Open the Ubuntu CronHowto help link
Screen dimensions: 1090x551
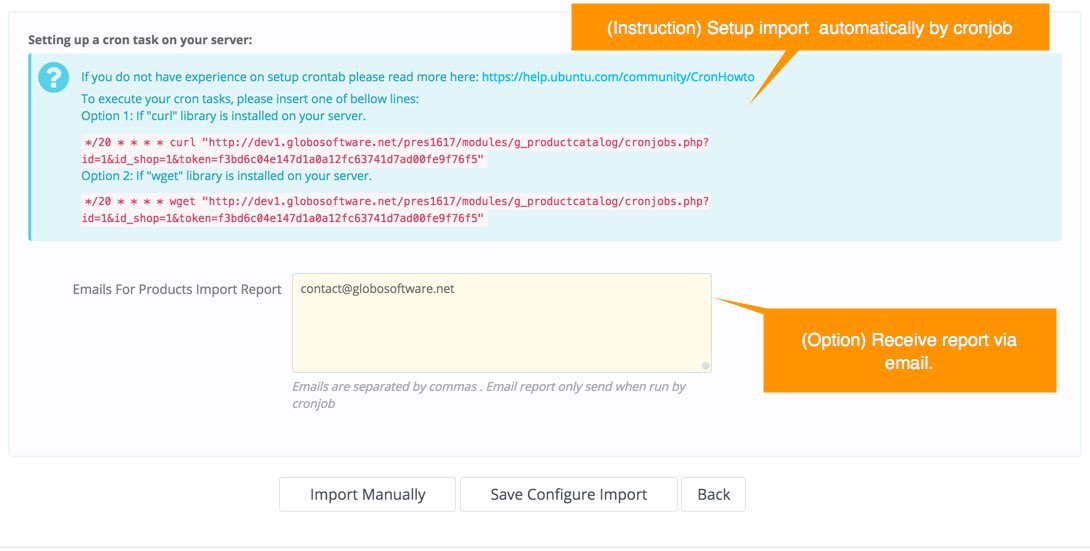coord(617,76)
